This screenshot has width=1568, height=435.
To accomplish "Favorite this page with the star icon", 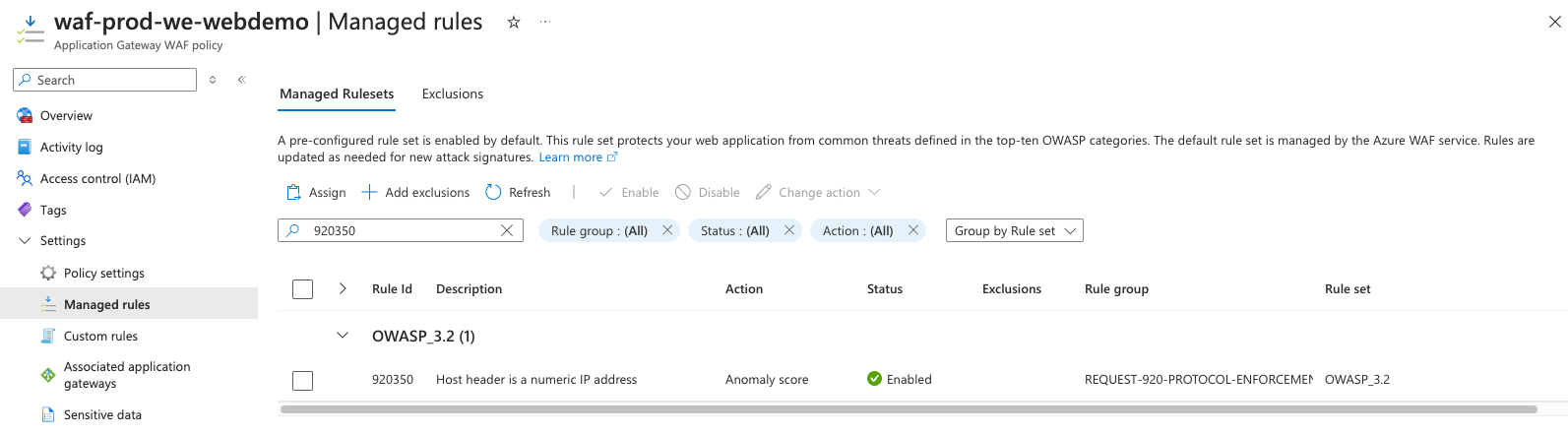I will tap(513, 23).
